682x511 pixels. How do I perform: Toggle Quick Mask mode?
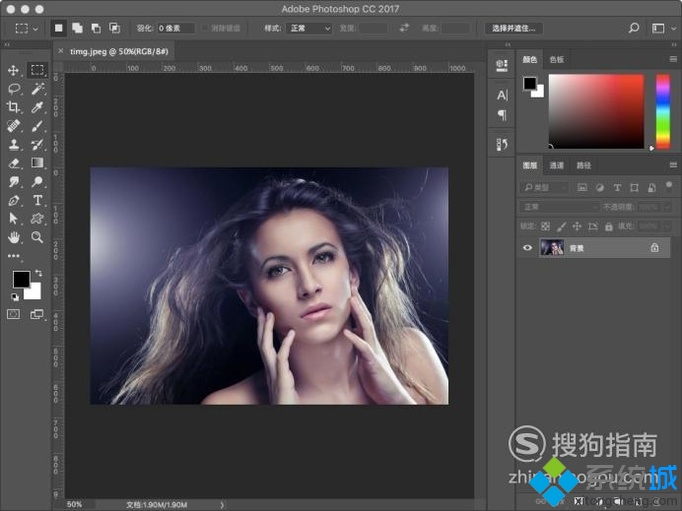click(13, 314)
